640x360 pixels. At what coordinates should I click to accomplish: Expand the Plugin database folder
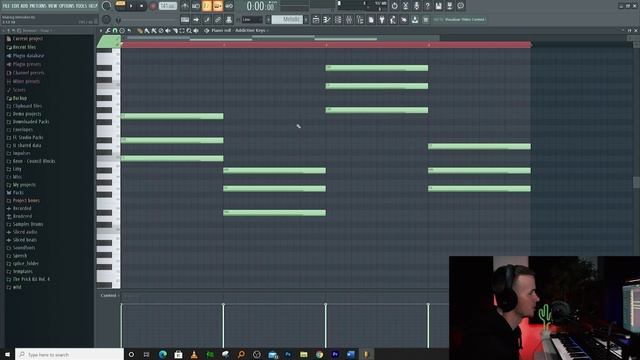pos(25,56)
